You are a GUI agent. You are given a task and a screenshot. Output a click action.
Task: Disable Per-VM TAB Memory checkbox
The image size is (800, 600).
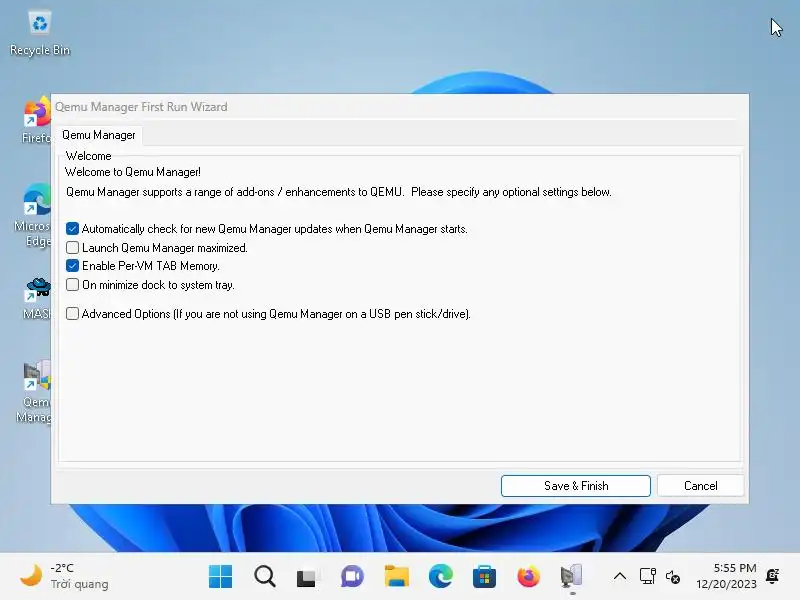tap(72, 266)
